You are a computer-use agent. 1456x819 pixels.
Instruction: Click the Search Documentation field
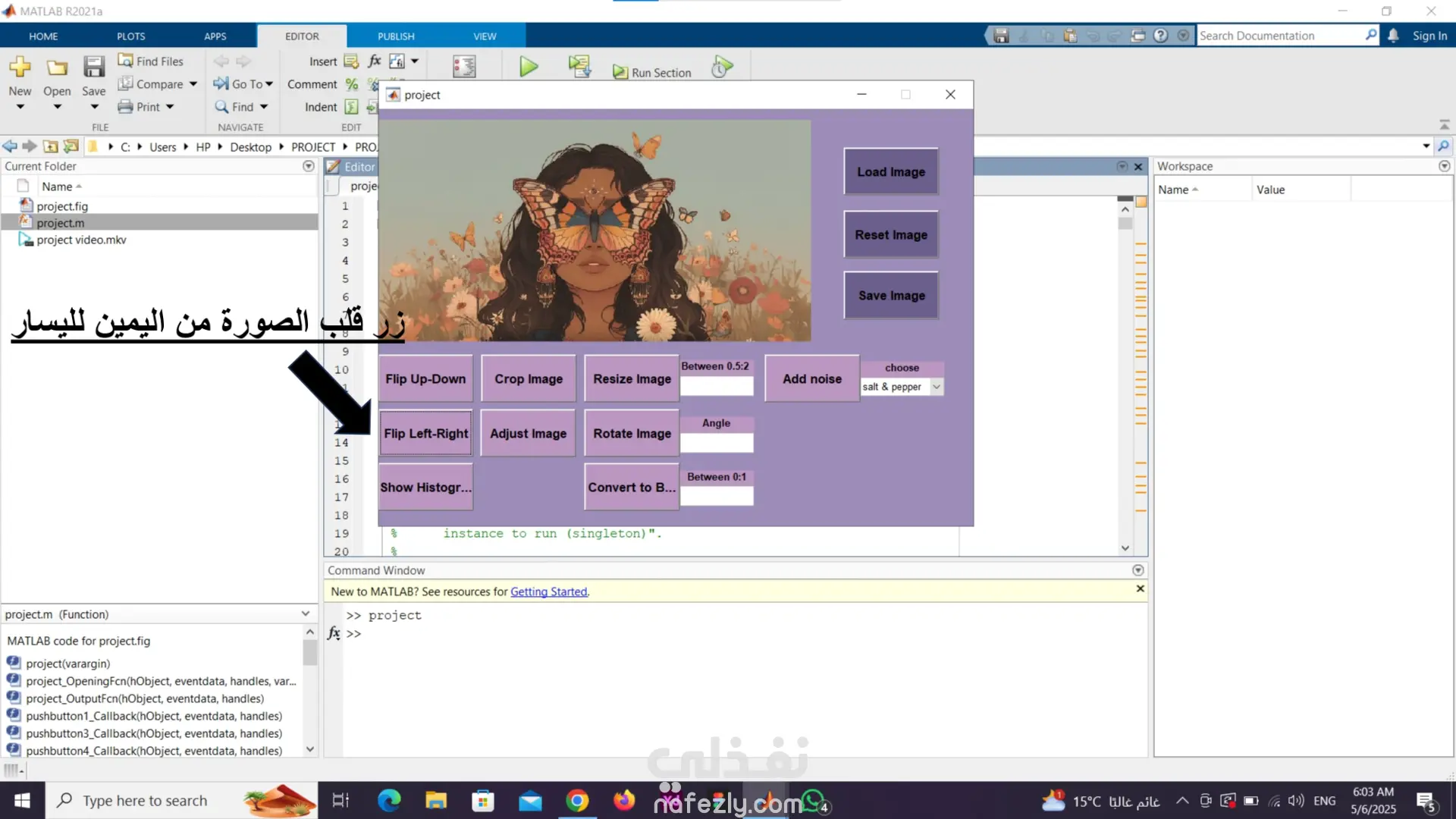pyautogui.click(x=1280, y=36)
